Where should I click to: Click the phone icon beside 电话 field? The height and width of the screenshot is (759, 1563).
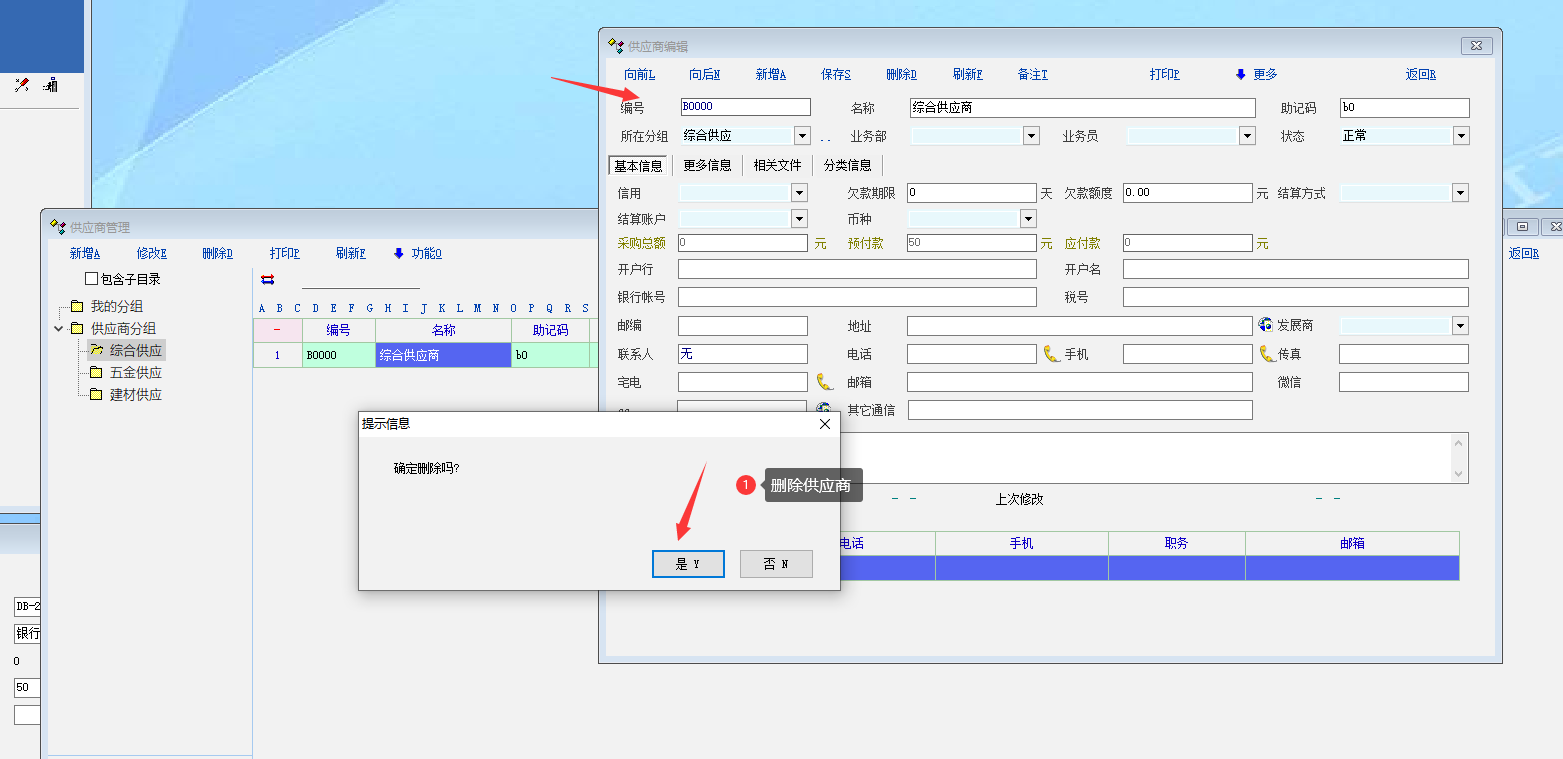(1051, 354)
